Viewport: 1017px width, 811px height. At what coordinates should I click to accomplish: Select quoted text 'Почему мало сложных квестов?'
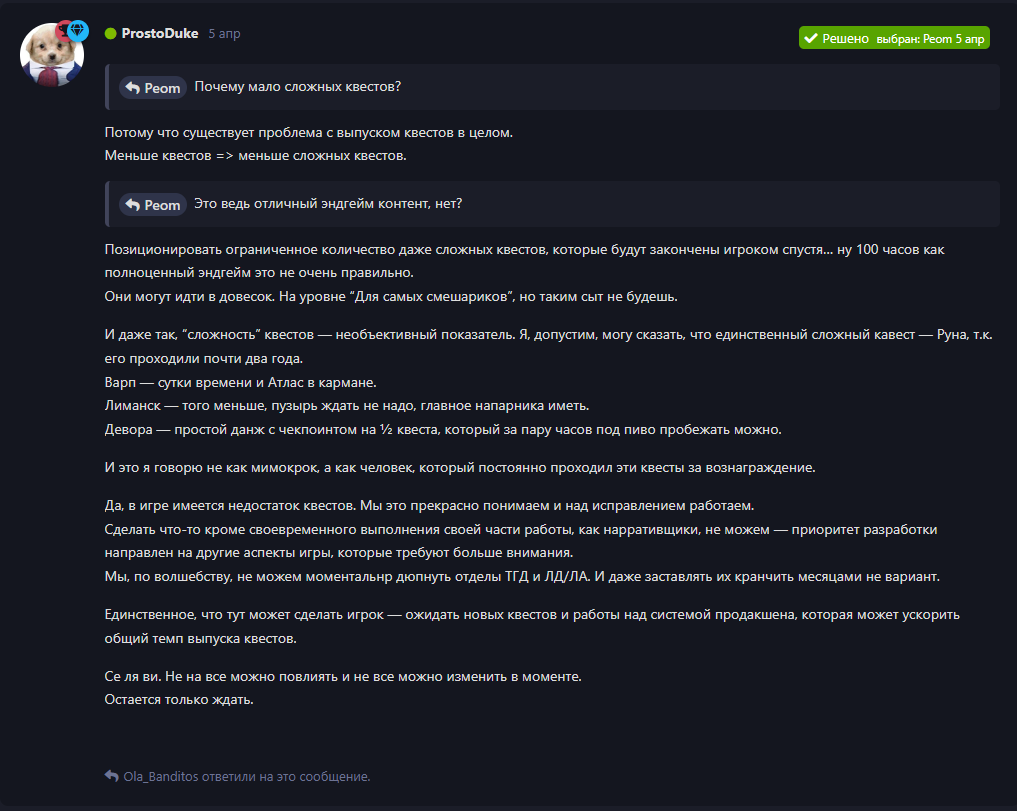[x=298, y=86]
